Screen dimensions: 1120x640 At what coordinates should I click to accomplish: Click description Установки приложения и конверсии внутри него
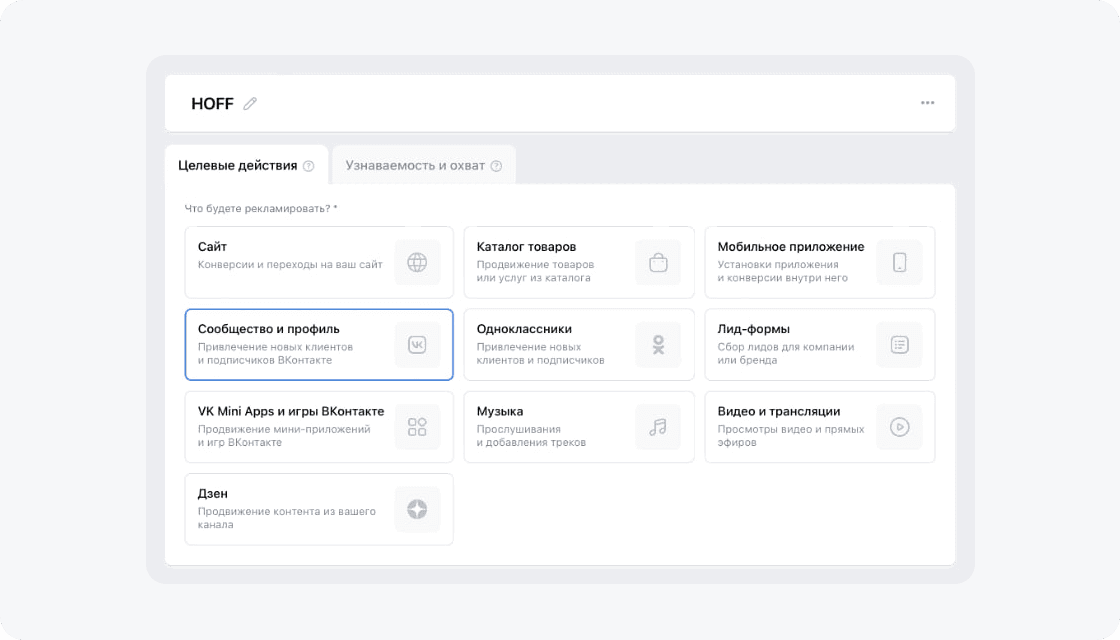(x=782, y=271)
